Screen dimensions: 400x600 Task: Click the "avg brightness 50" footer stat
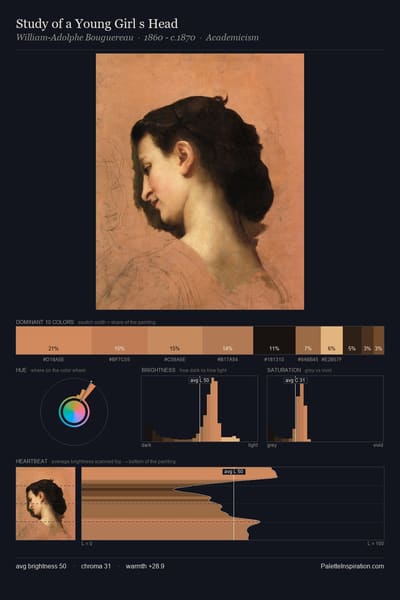[x=41, y=566]
